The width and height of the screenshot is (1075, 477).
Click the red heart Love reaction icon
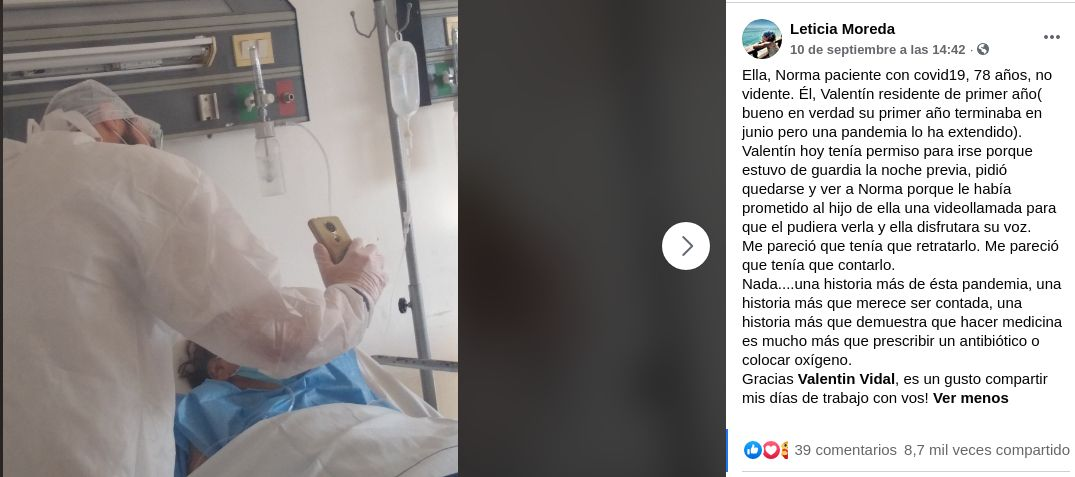771,450
